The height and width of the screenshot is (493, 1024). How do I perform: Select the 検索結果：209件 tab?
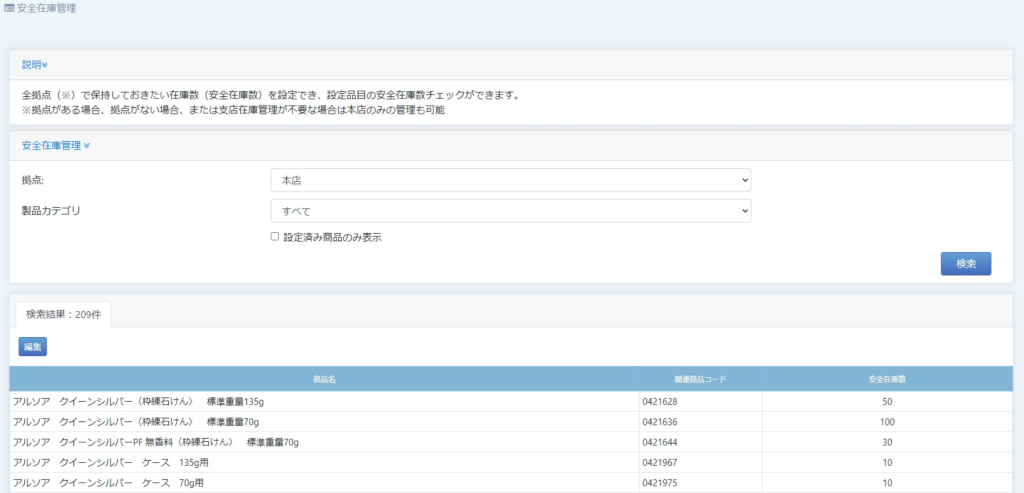(63, 314)
